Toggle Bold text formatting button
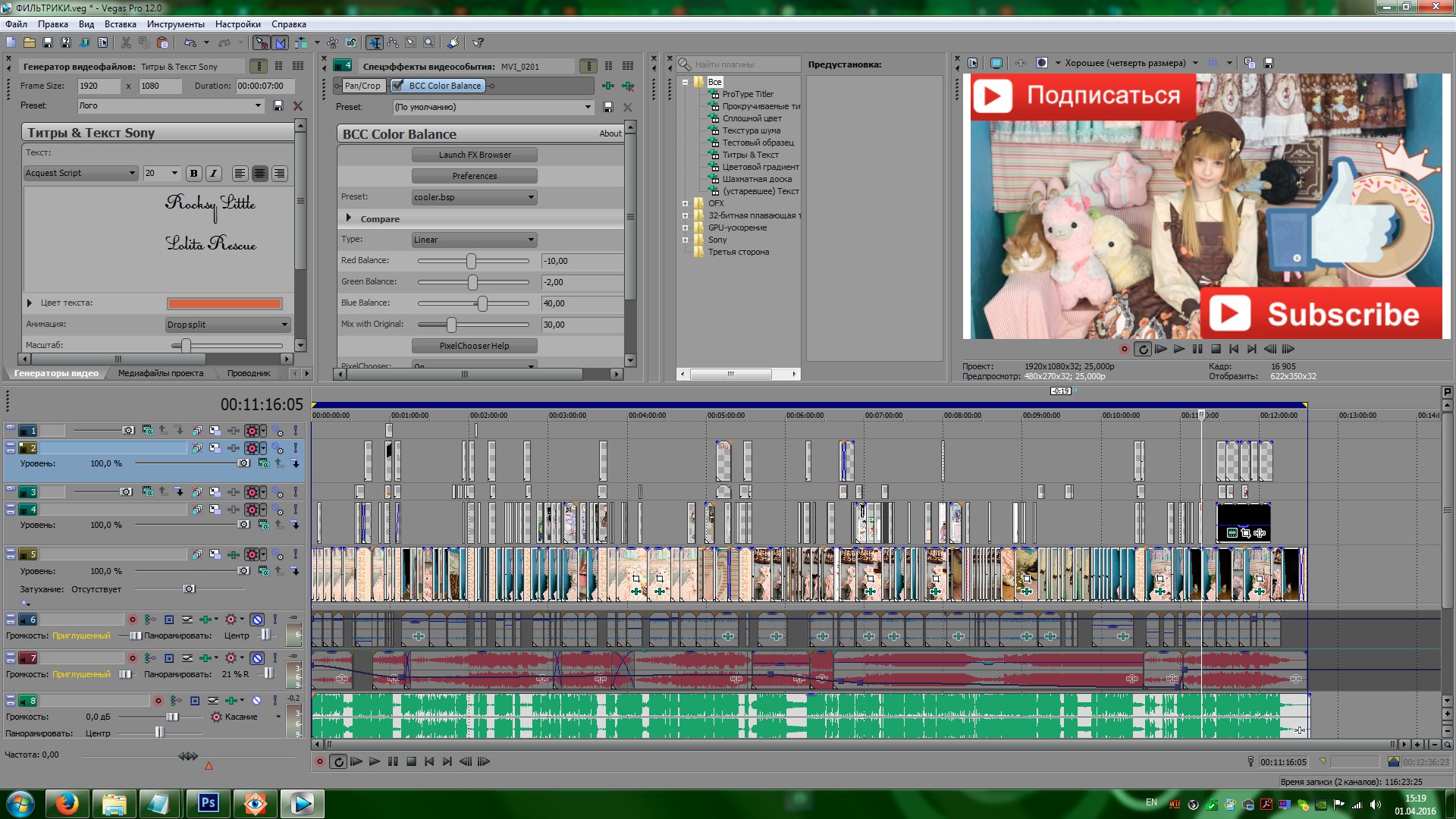 click(x=193, y=174)
